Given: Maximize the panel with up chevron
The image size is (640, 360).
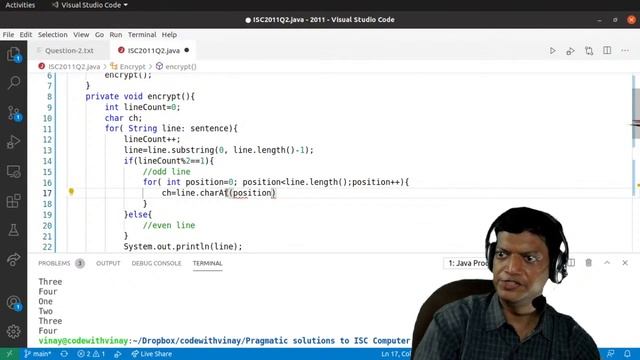Looking at the screenshot, I should [x=607, y=263].
